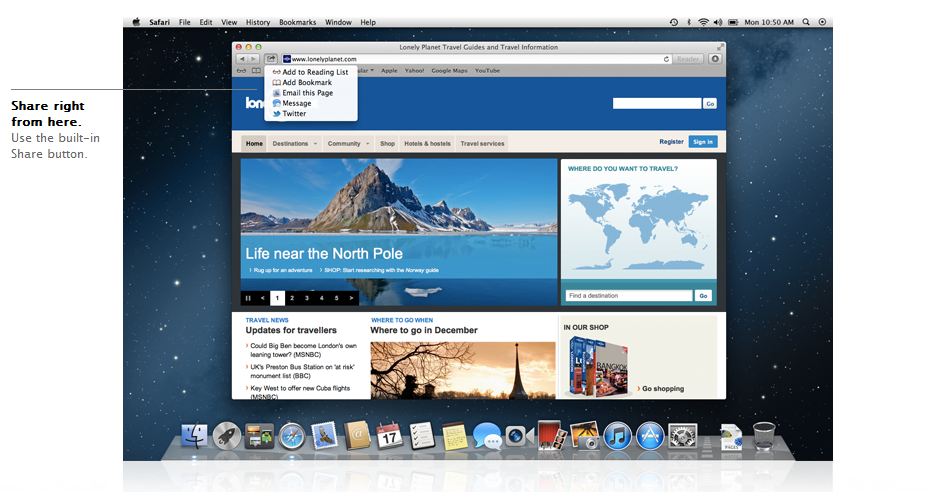Click the Sign in button
The height and width of the screenshot is (492, 940).
coord(703,142)
